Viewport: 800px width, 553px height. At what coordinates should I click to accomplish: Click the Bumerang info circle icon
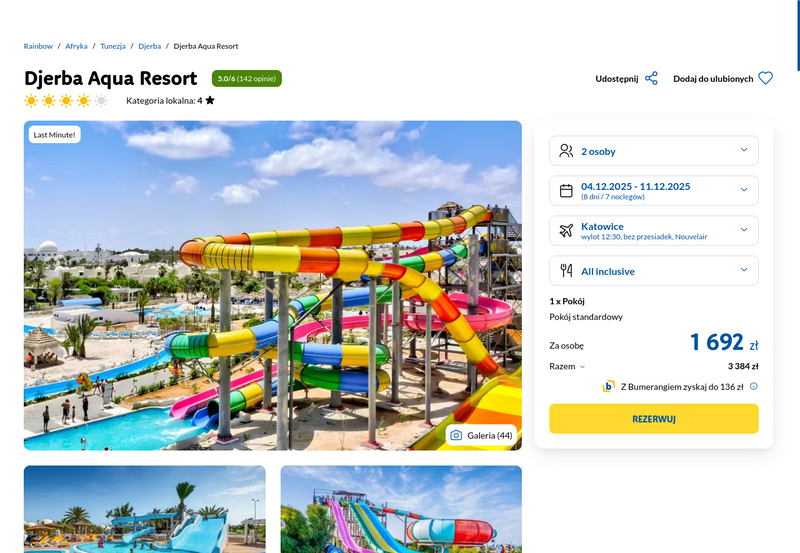click(754, 386)
